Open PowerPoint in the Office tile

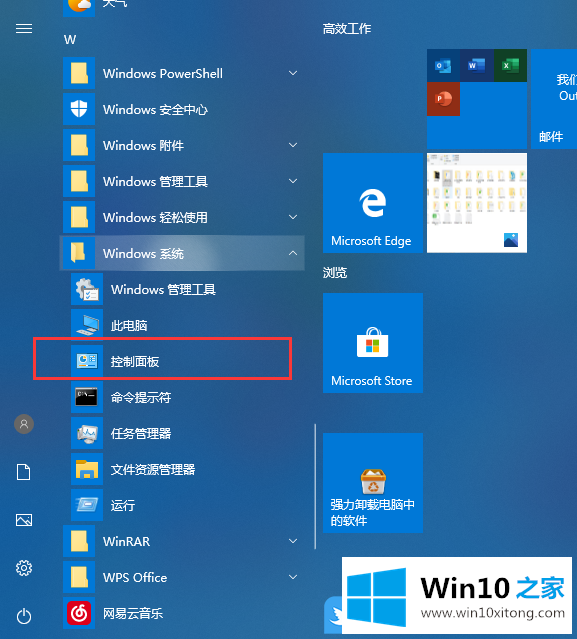(x=443, y=99)
